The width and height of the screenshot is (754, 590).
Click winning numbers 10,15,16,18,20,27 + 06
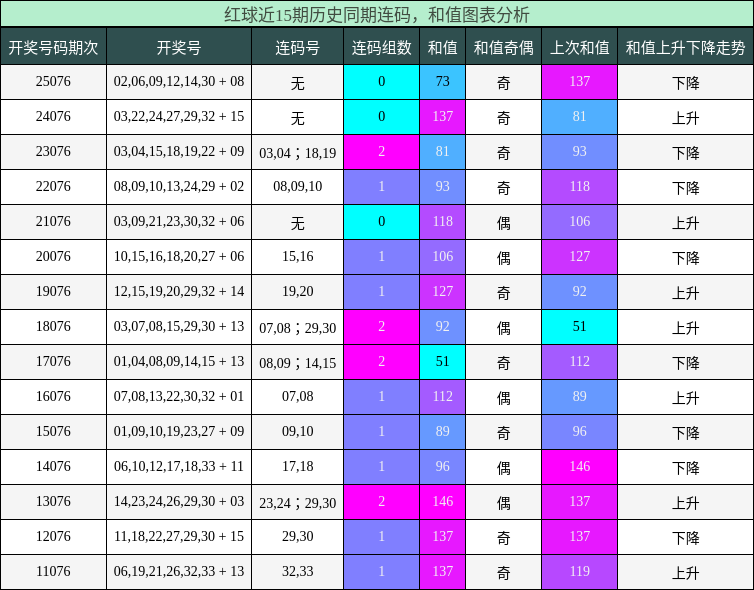[x=179, y=257]
